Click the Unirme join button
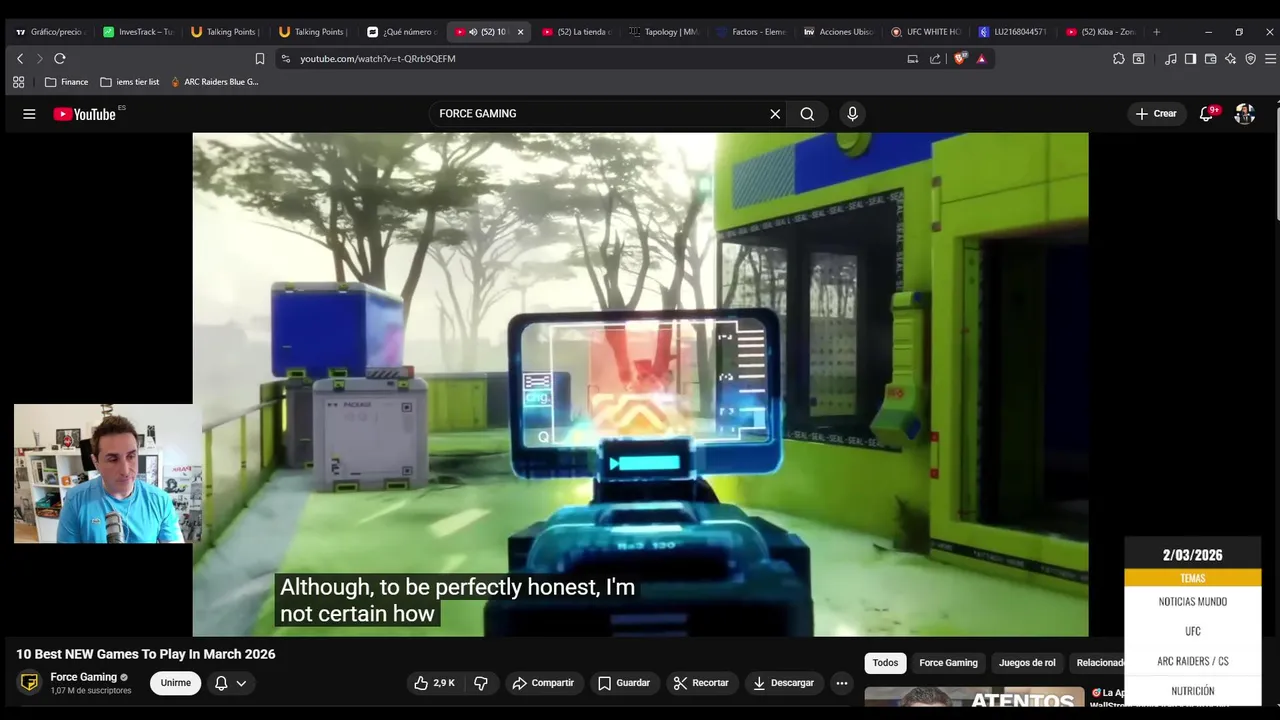Image resolution: width=1280 pixels, height=720 pixels. click(176, 683)
